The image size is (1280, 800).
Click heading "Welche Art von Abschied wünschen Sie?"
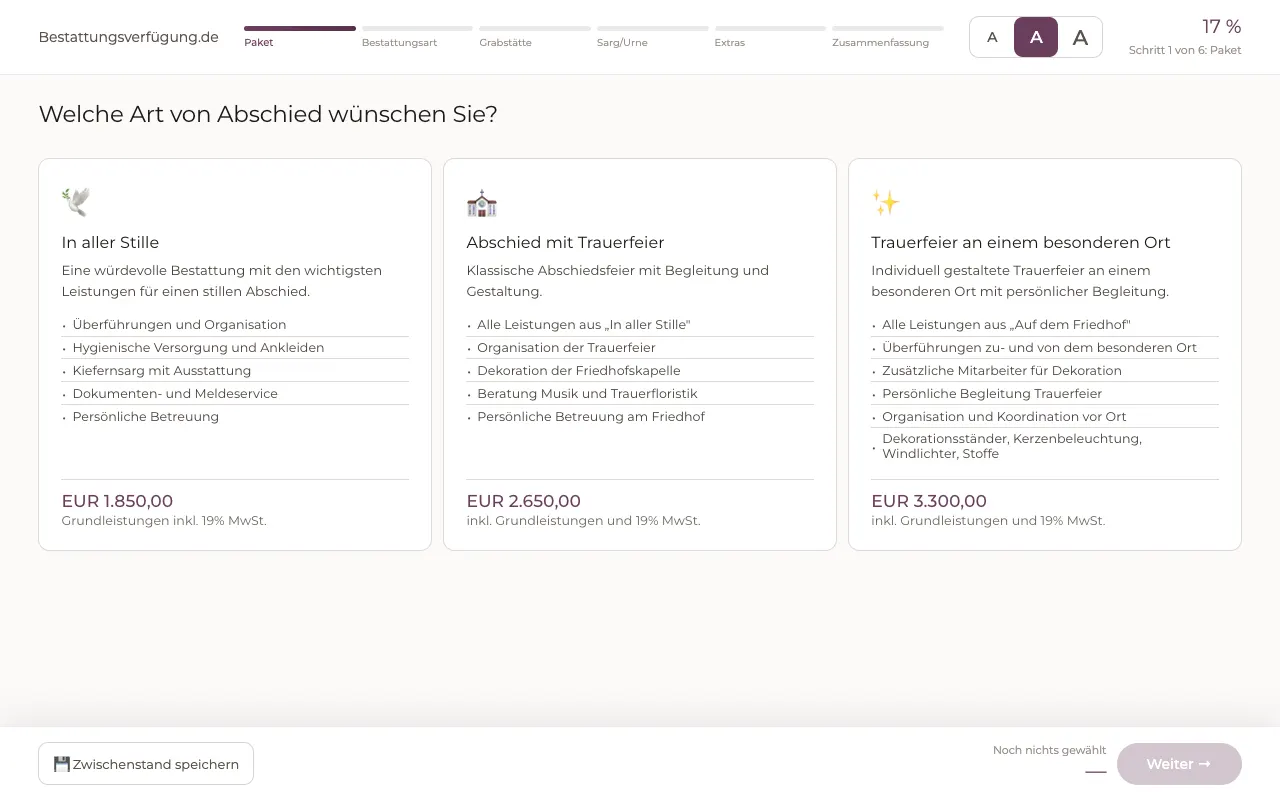pos(268,114)
